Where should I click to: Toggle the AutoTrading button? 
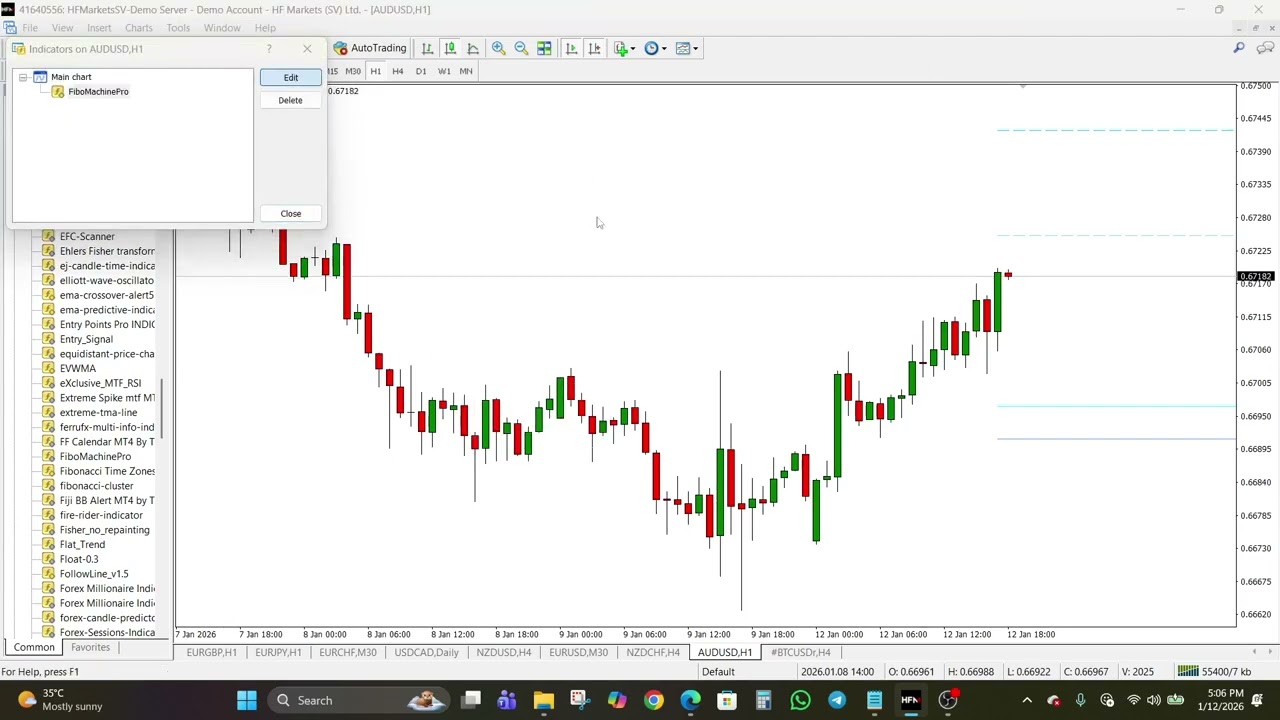tap(370, 48)
